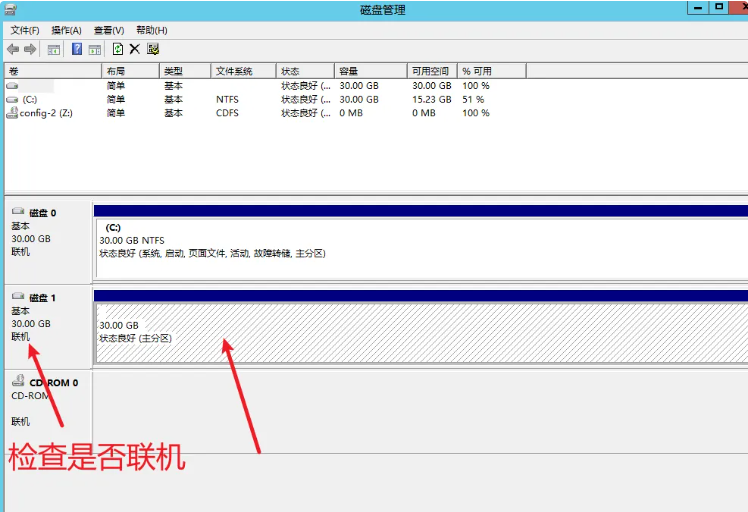748x512 pixels.
Task: Open Help via blue question mark icon
Action: tap(77, 49)
